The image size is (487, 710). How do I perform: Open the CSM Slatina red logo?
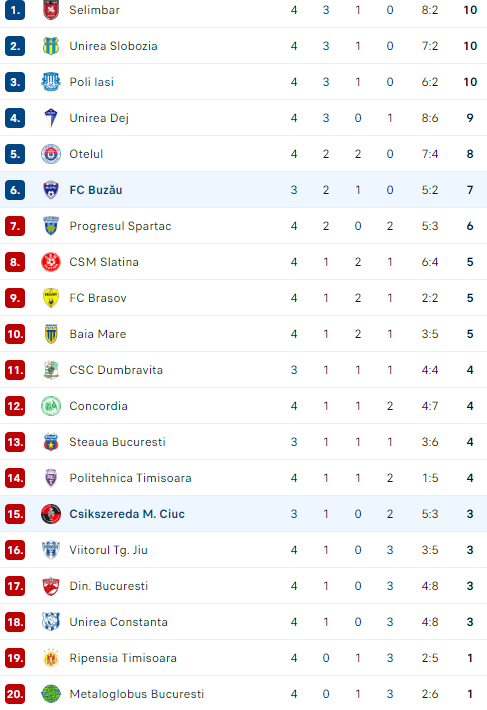pos(51,262)
